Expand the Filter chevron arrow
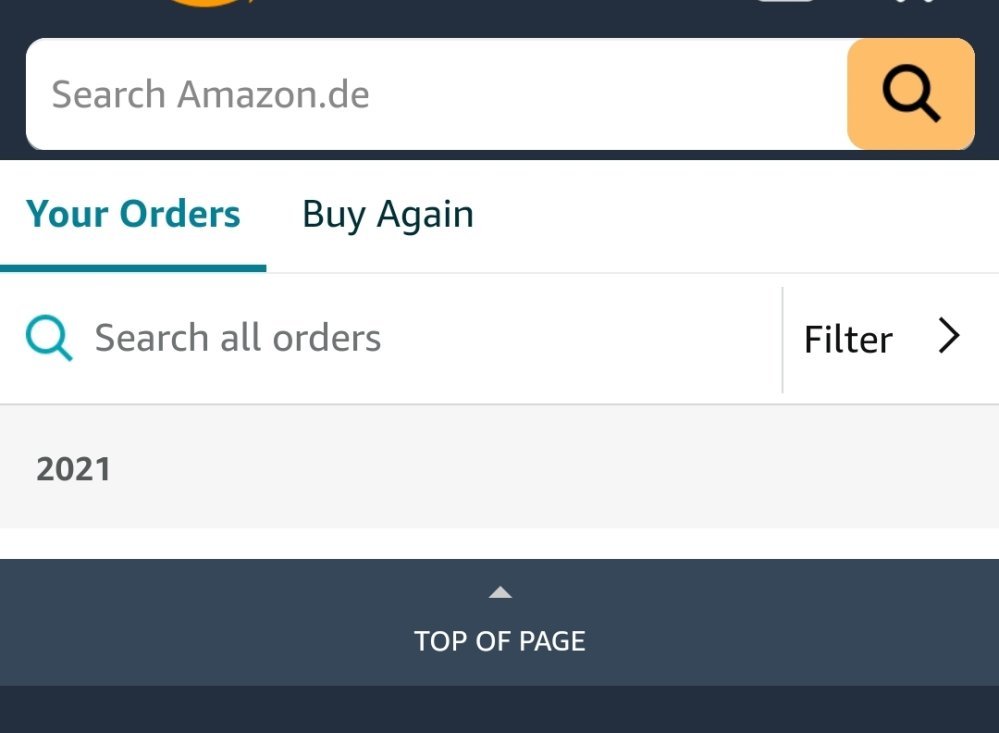 949,337
